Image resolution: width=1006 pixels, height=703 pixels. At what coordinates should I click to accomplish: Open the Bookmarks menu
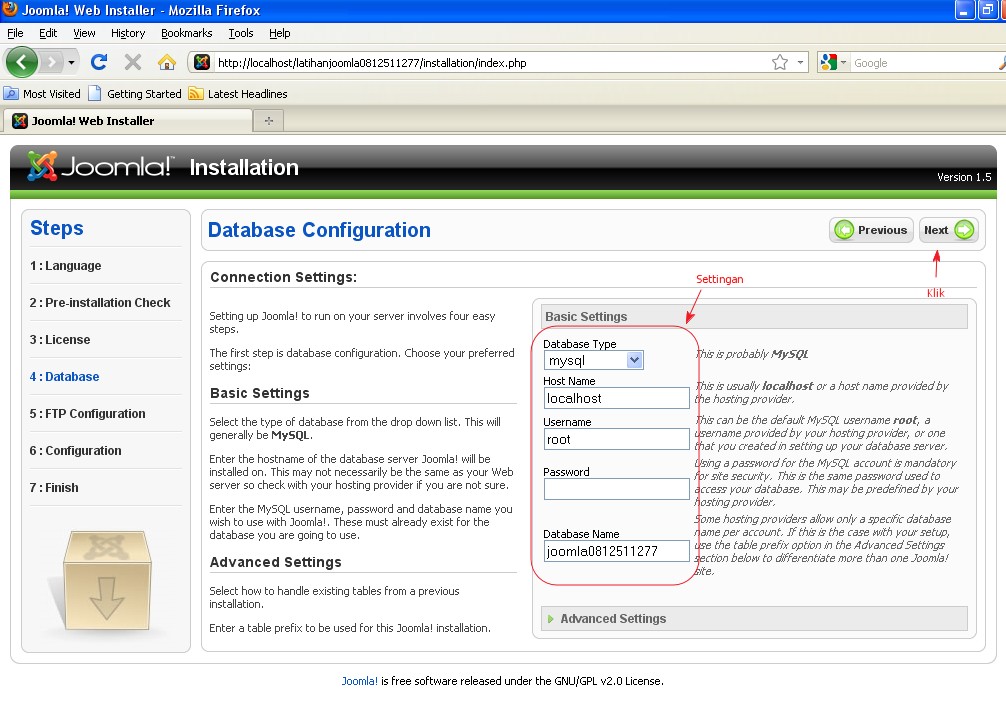tap(187, 33)
